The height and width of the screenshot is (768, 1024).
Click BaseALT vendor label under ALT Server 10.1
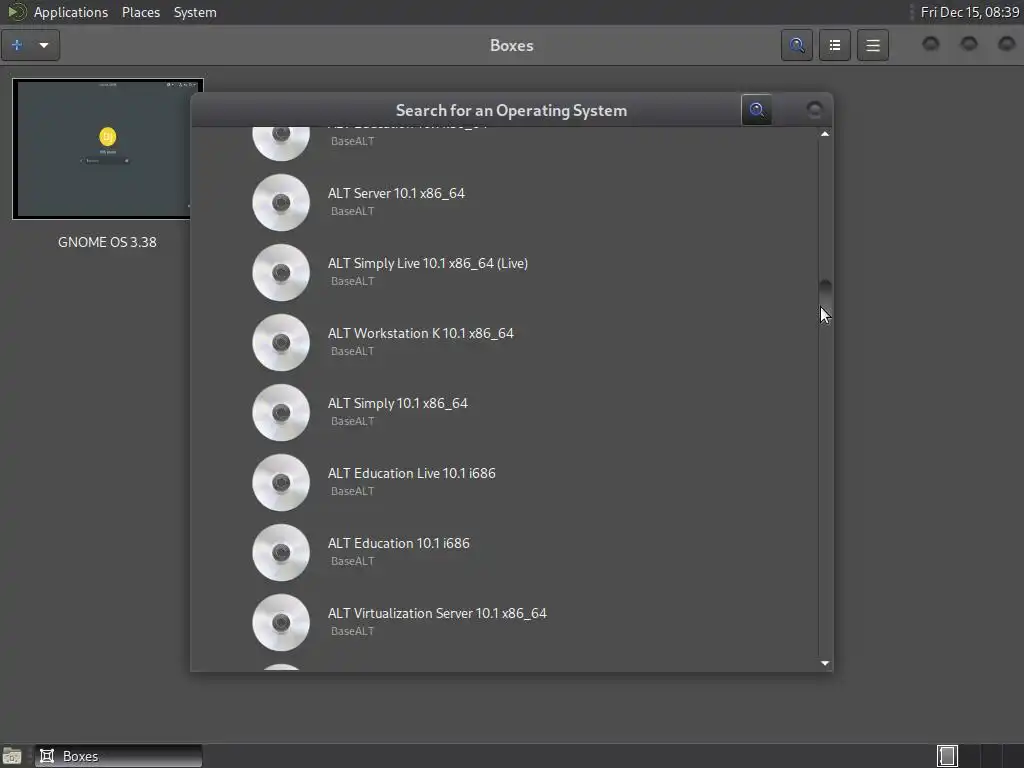353,211
